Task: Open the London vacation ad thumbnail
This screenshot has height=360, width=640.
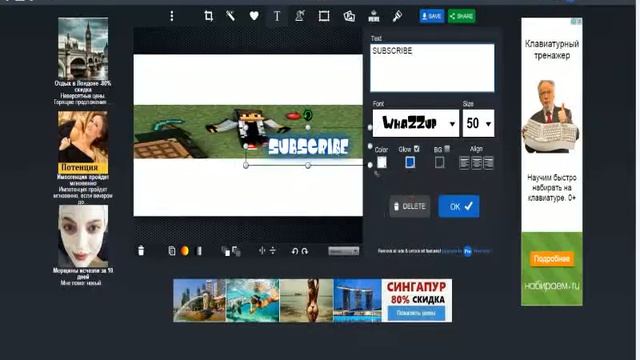Action: pyautogui.click(x=83, y=49)
